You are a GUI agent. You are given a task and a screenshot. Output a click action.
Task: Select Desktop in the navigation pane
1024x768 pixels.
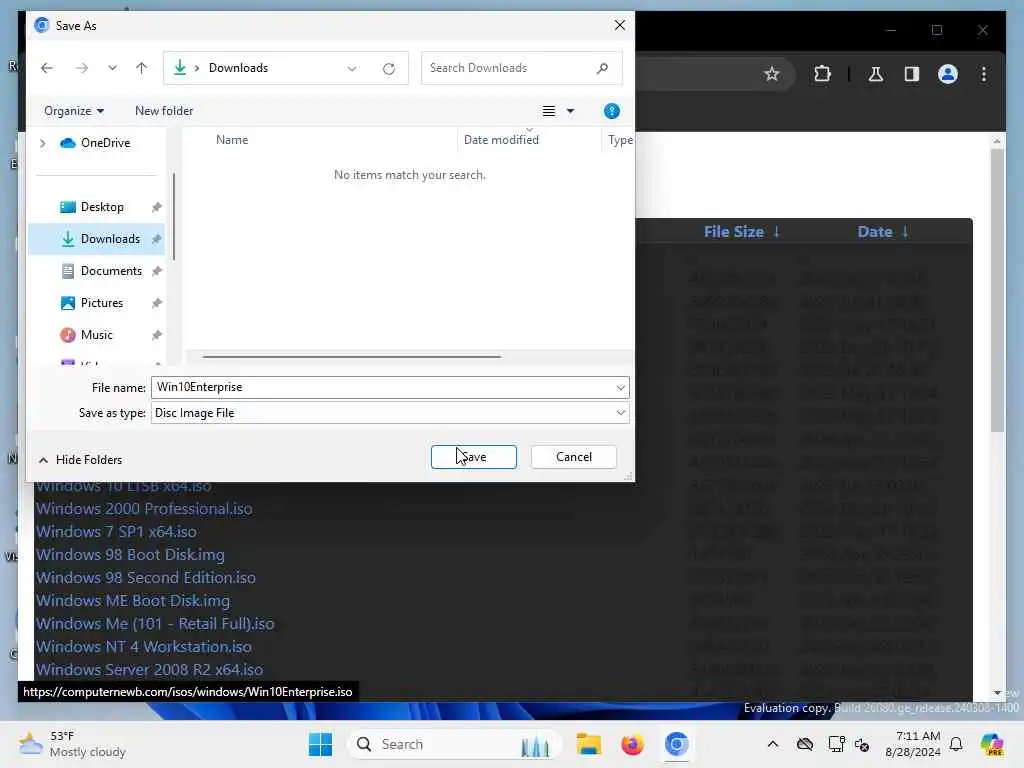98,207
